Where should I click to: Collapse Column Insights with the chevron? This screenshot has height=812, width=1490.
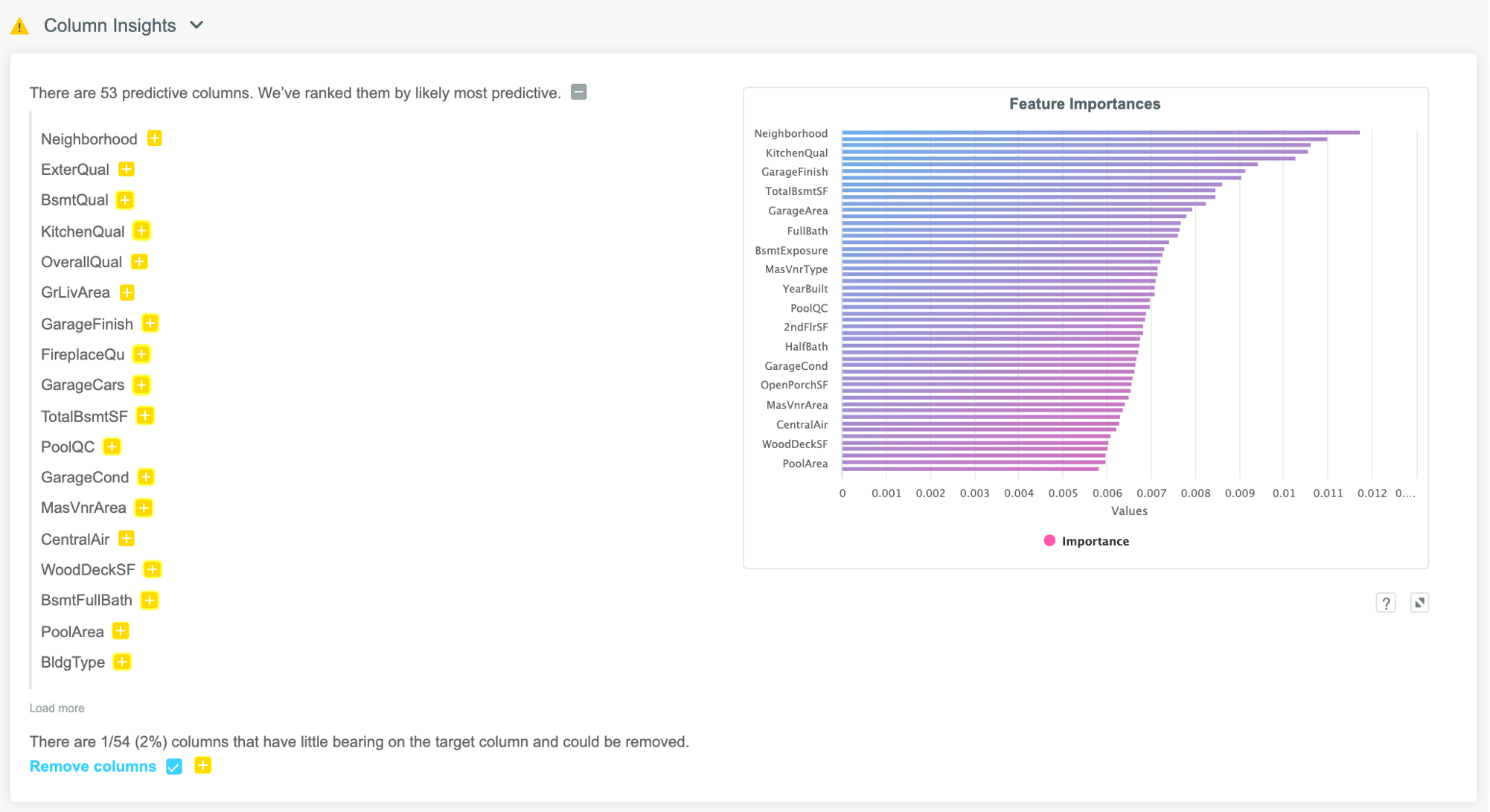coord(196,25)
